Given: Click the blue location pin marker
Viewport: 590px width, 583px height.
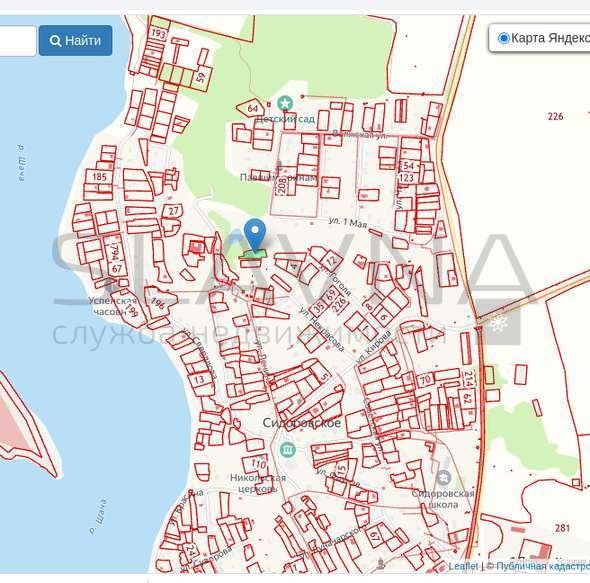Looking at the screenshot, I should [x=255, y=235].
